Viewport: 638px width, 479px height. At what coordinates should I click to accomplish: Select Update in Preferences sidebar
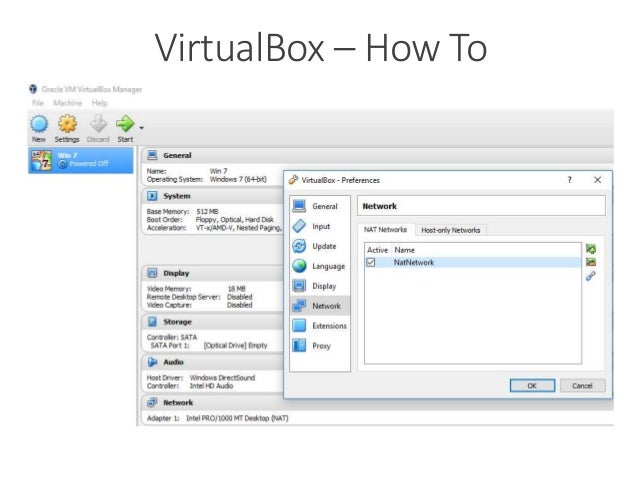pyautogui.click(x=320, y=246)
